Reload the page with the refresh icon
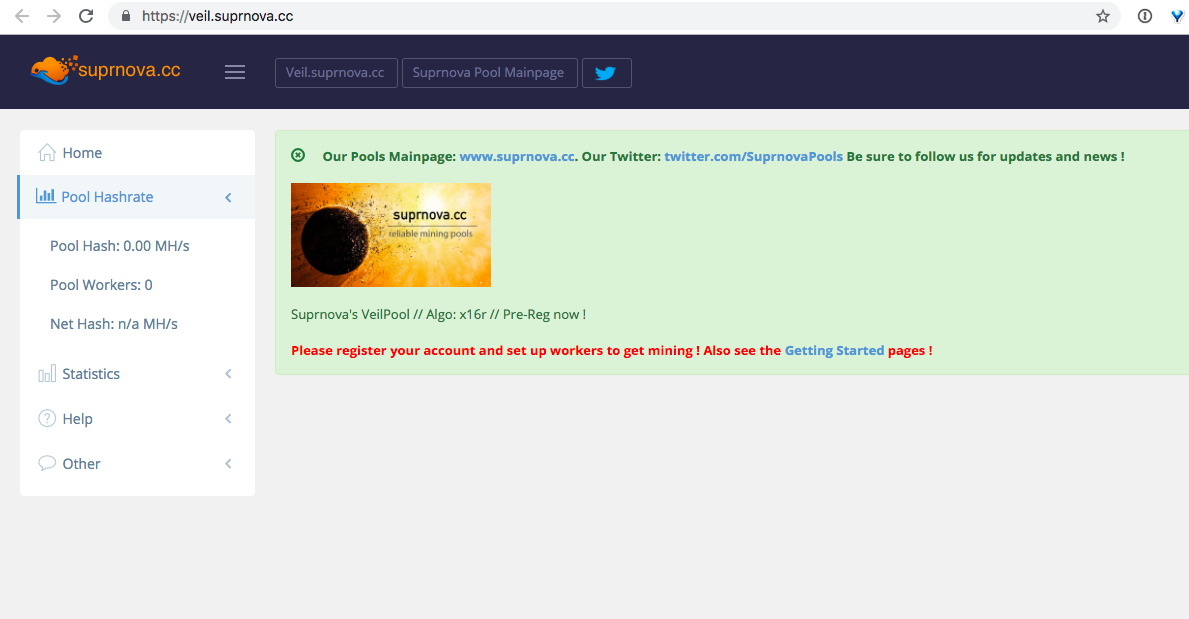This screenshot has width=1189, height=619. pyautogui.click(x=86, y=16)
